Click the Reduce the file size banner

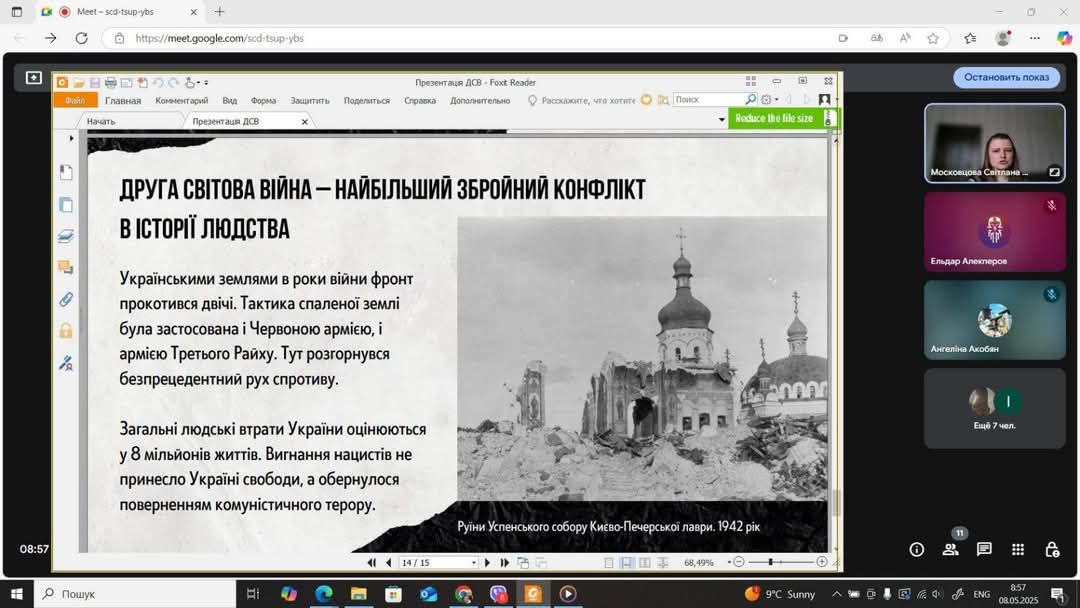point(774,118)
